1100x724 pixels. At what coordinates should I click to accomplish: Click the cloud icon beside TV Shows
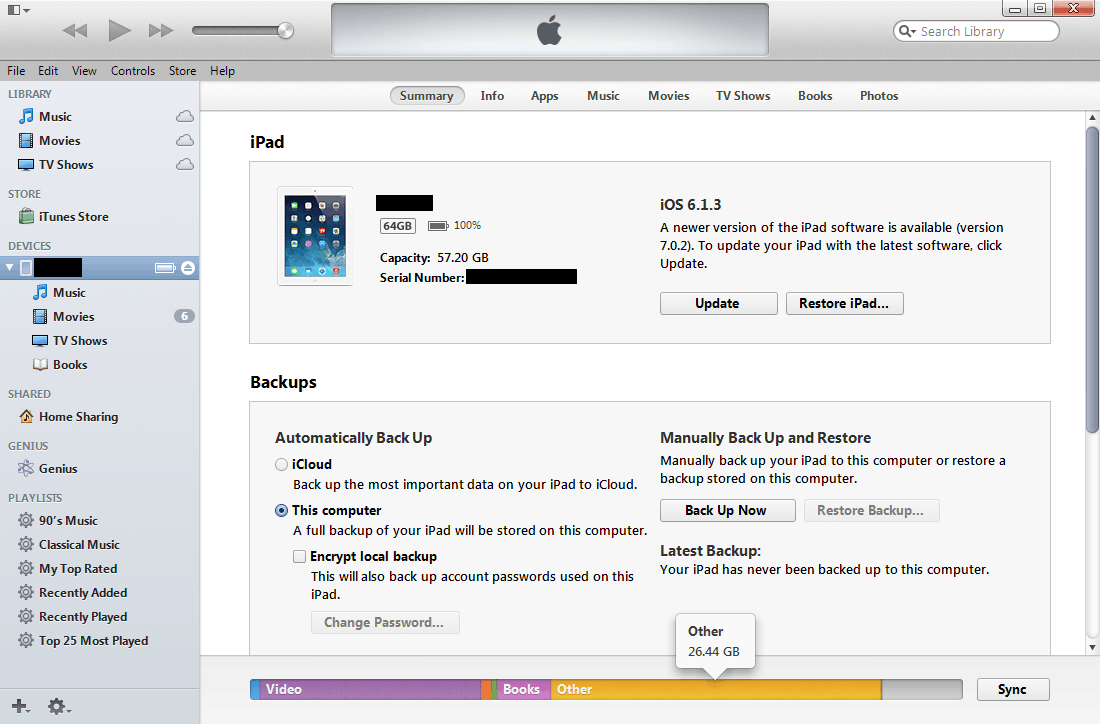[x=185, y=164]
